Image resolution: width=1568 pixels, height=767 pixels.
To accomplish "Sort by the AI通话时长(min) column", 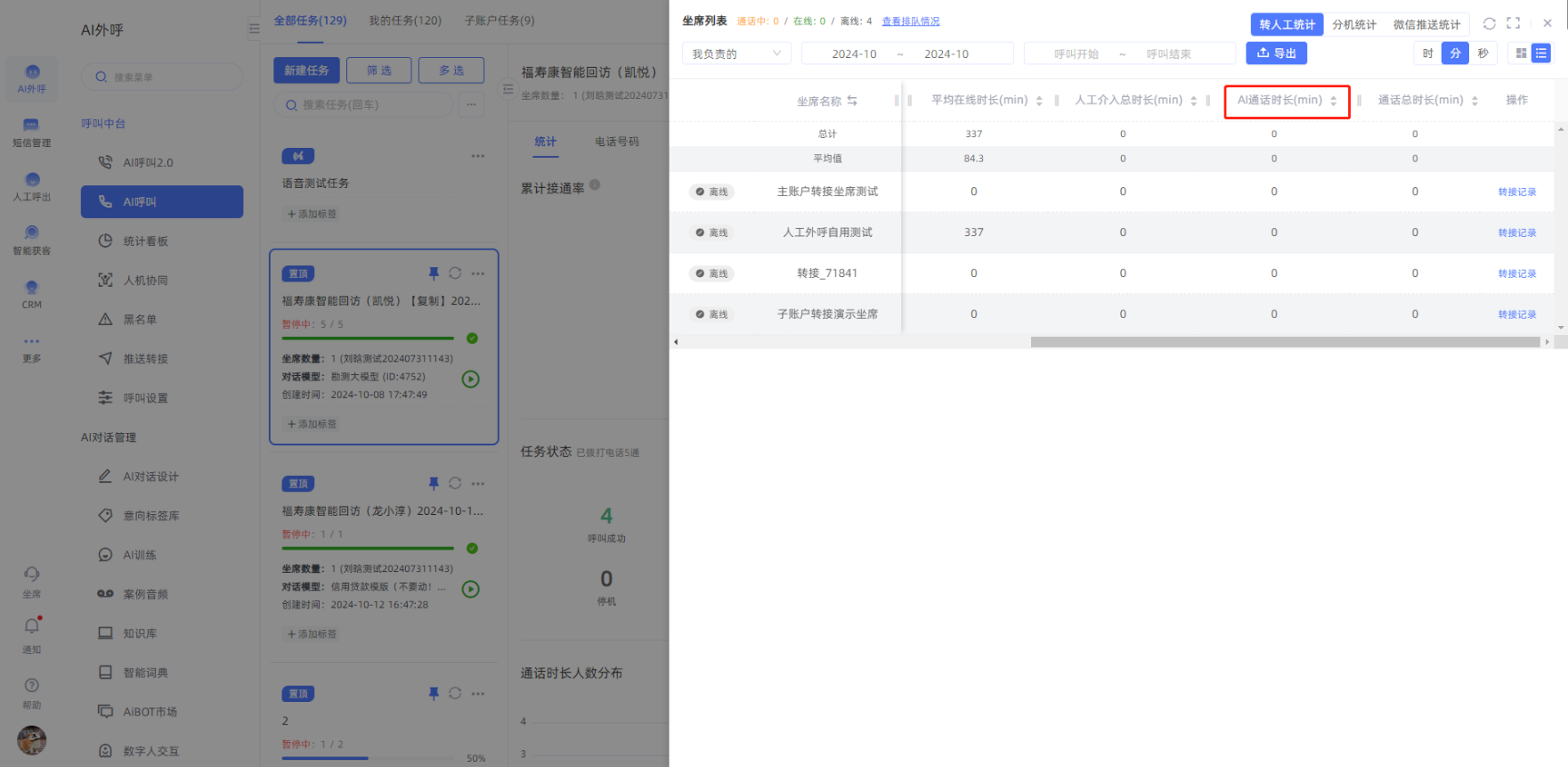I will coord(1333,101).
